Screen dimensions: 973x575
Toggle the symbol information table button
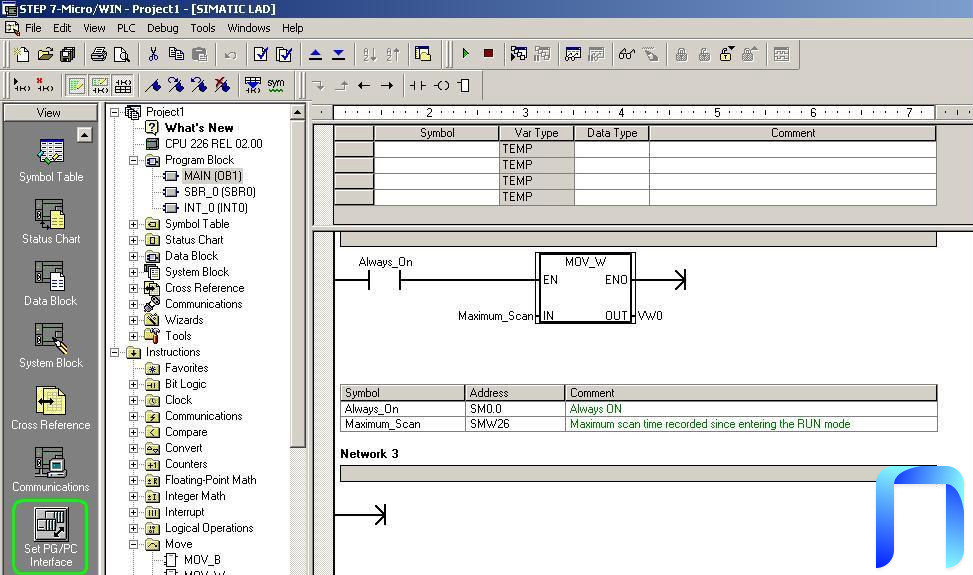point(123,85)
